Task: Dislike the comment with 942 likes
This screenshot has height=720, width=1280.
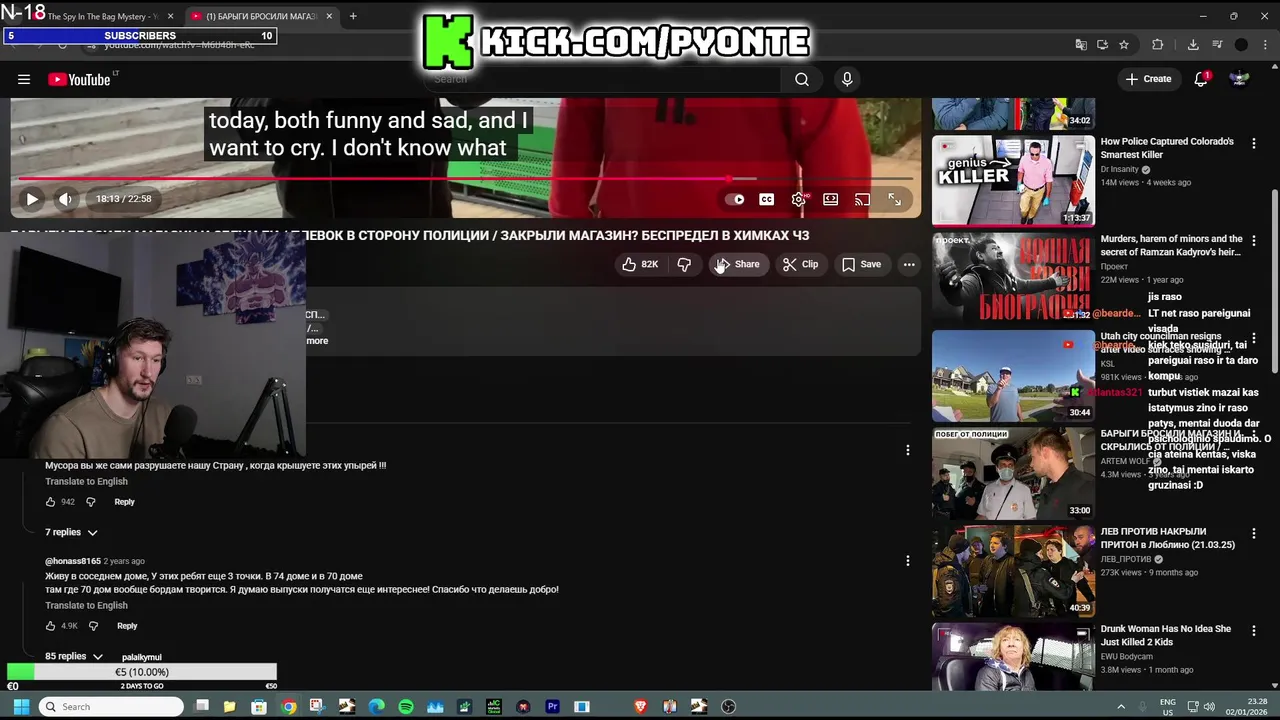Action: (x=90, y=502)
